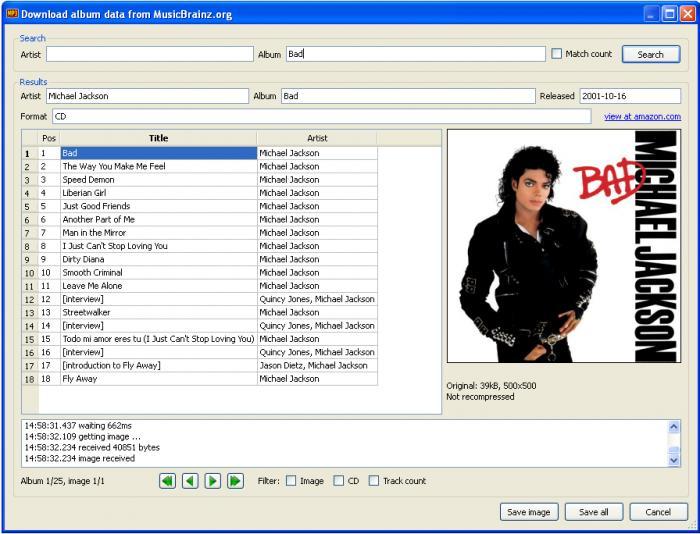This screenshot has width=700, height=534.
Task: Click Original: 39kB, 500x500 info text
Action: pos(491,386)
